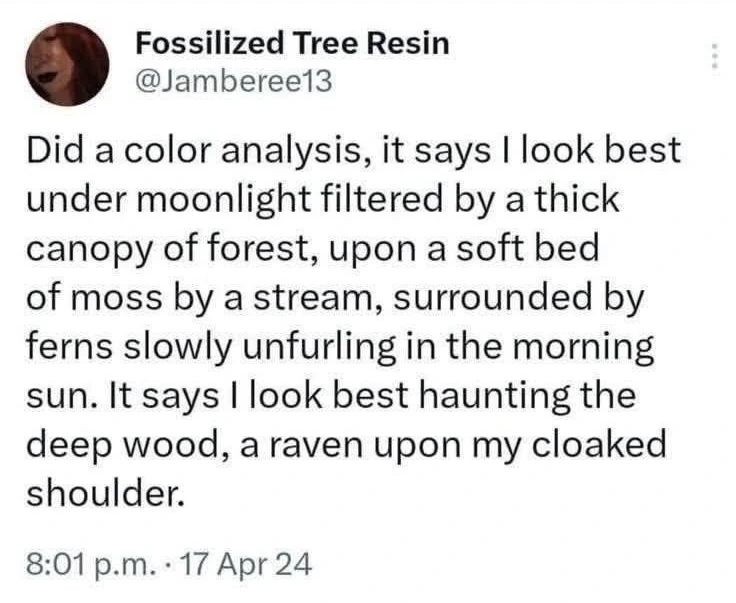Screen dimensions: 736x603
Task: Open the three-dot more options menu
Action: [714, 57]
